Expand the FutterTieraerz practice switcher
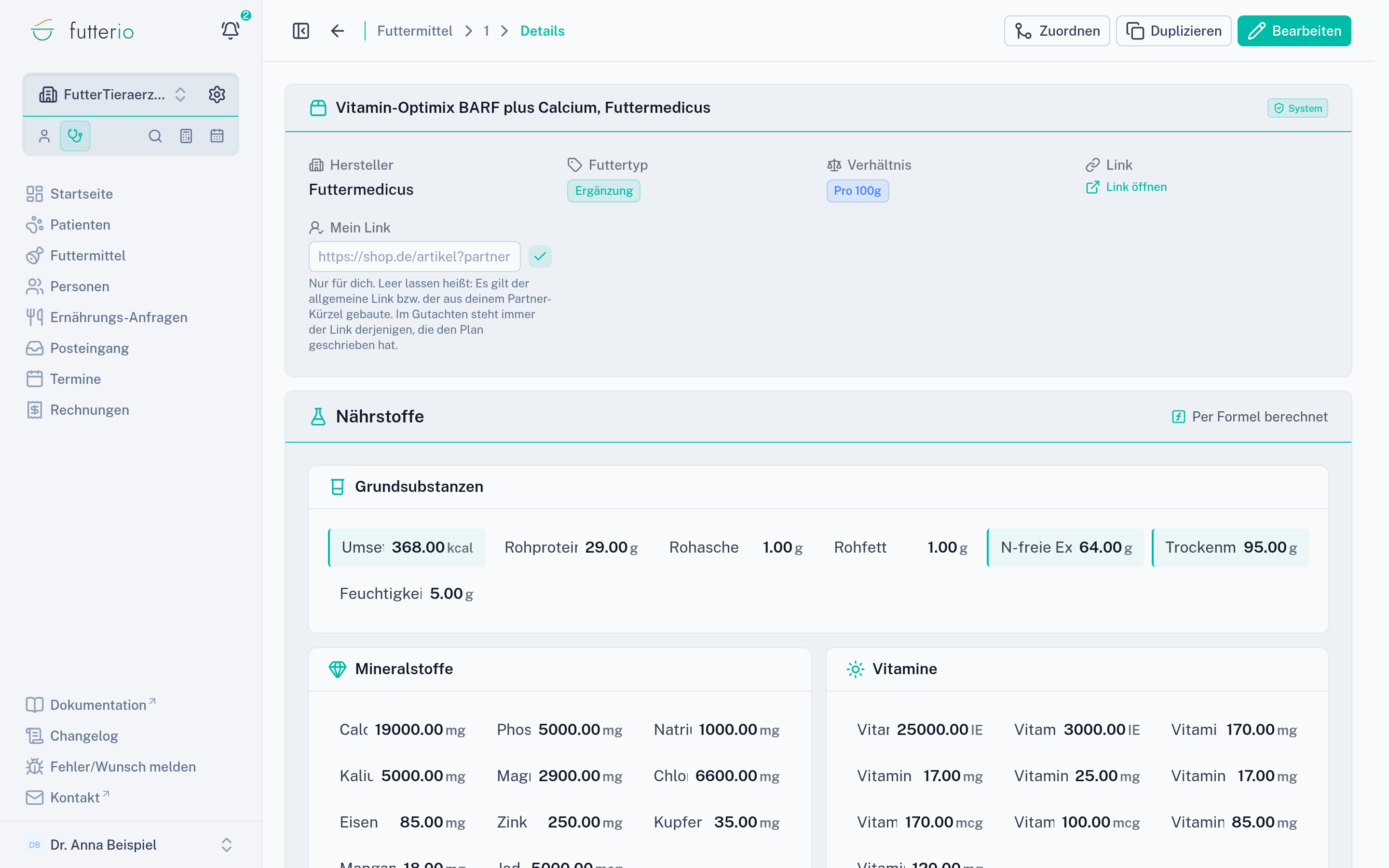 click(112, 94)
